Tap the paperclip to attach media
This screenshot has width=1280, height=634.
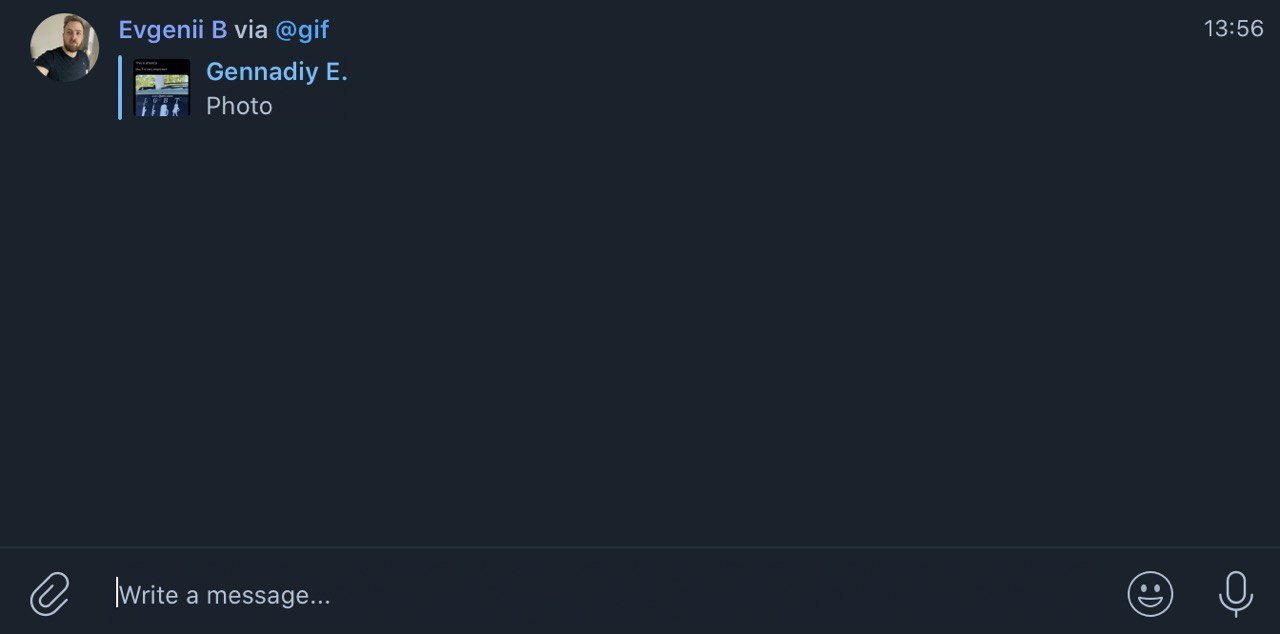[x=50, y=594]
